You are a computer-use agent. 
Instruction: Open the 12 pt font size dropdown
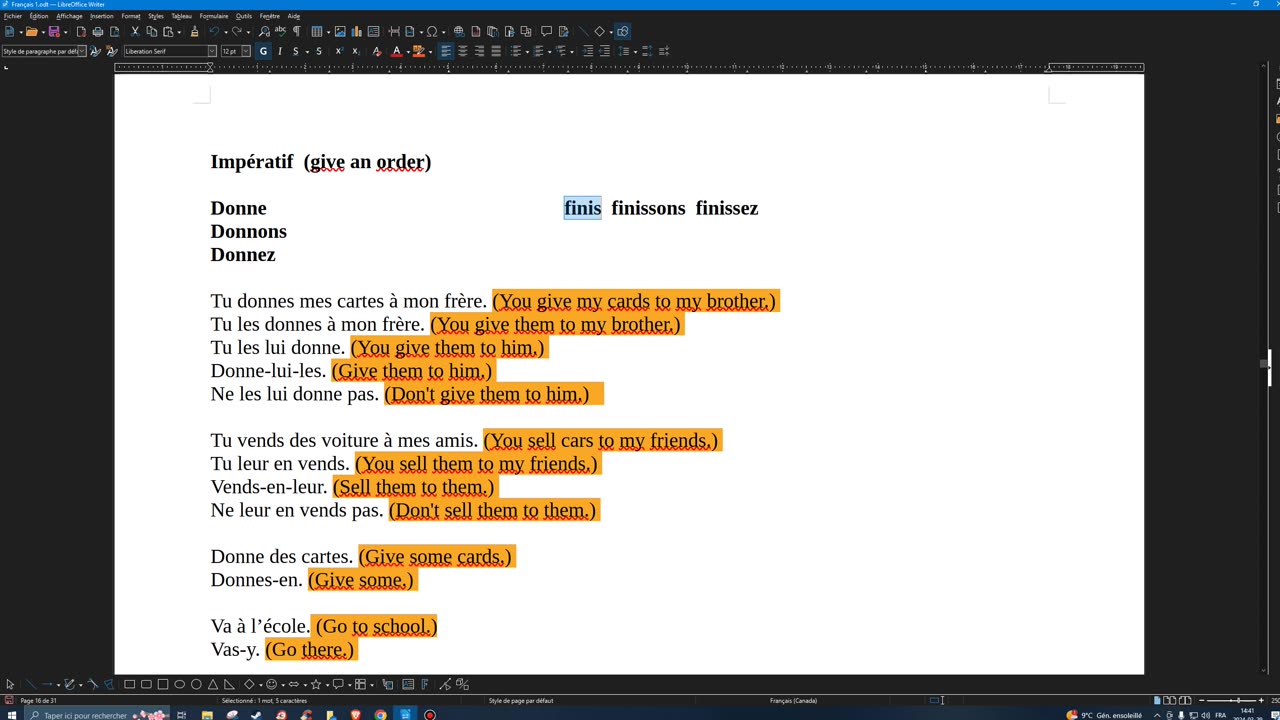coord(245,51)
